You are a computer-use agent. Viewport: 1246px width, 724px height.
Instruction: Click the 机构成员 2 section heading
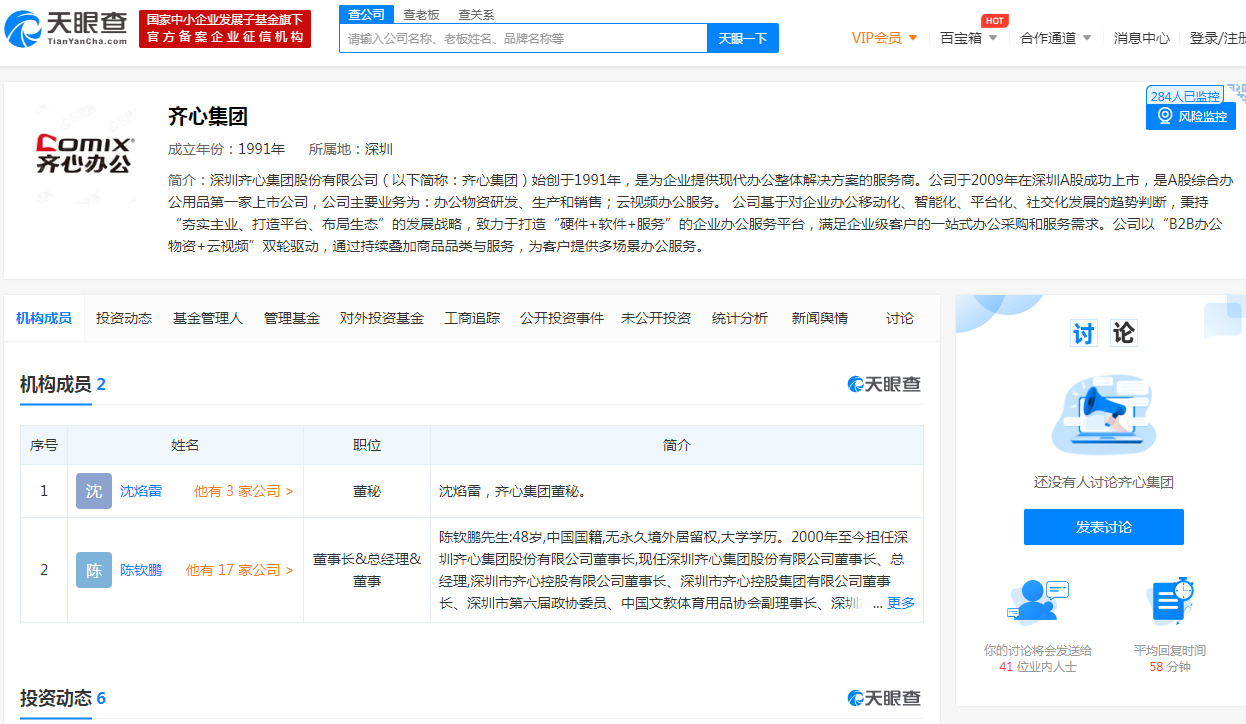63,384
